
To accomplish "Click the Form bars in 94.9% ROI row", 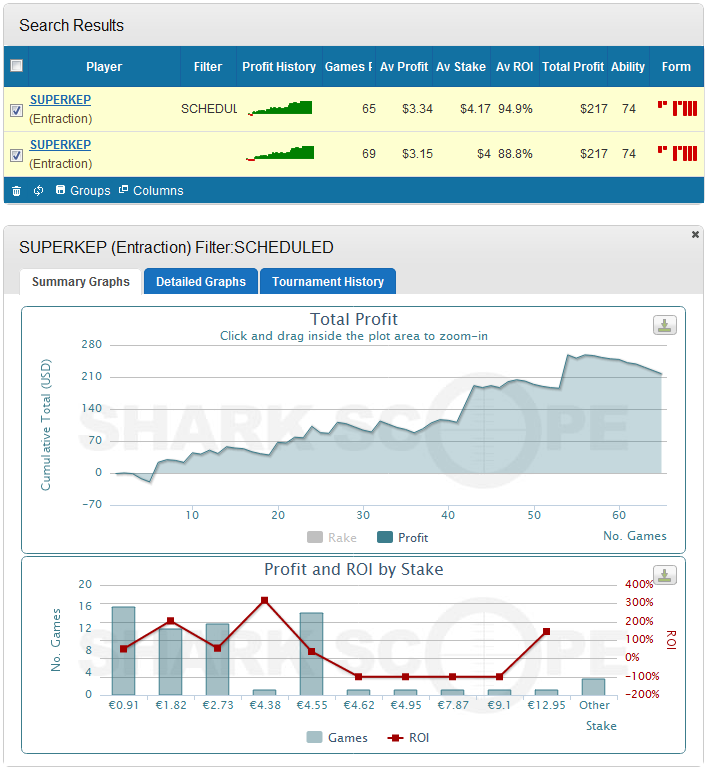I will (677, 108).
